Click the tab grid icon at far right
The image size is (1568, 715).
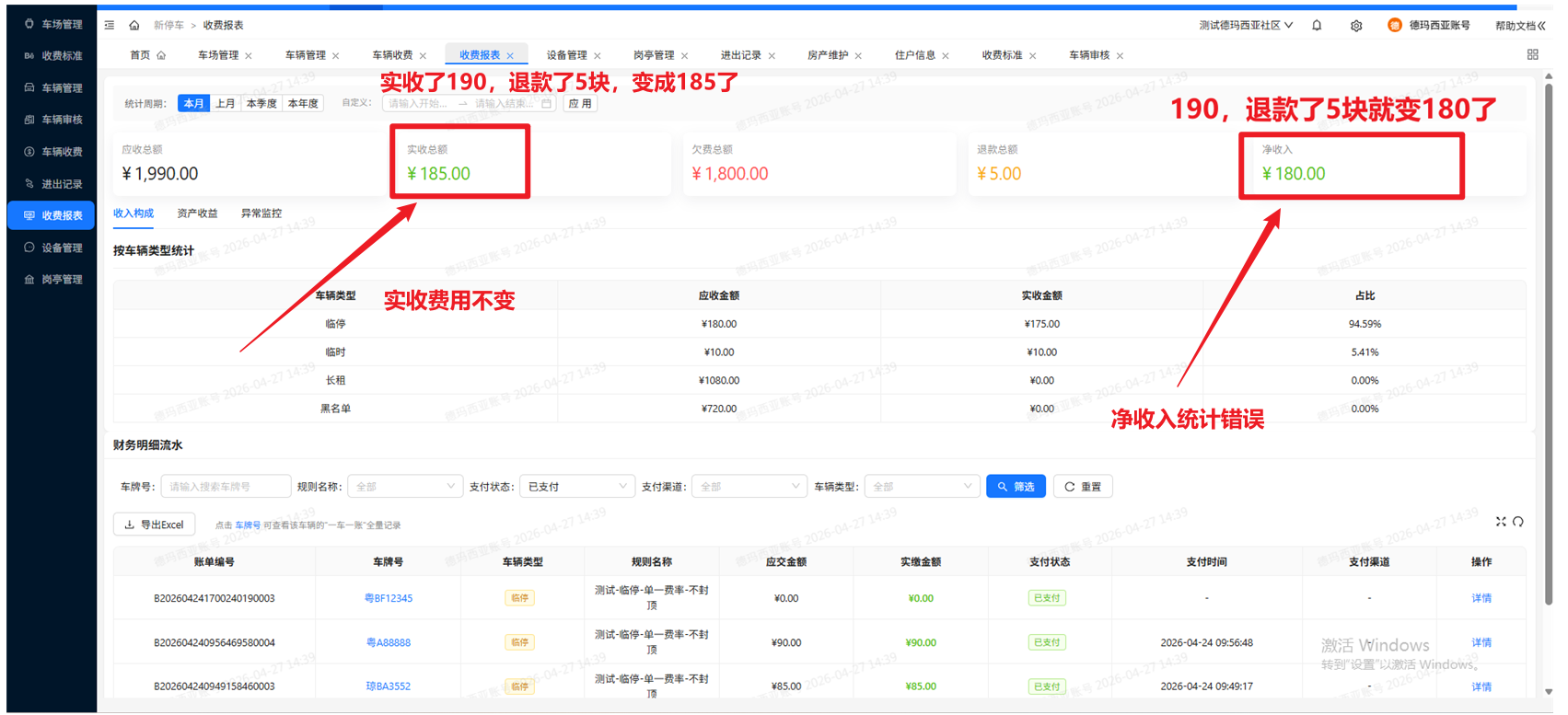[x=1533, y=55]
